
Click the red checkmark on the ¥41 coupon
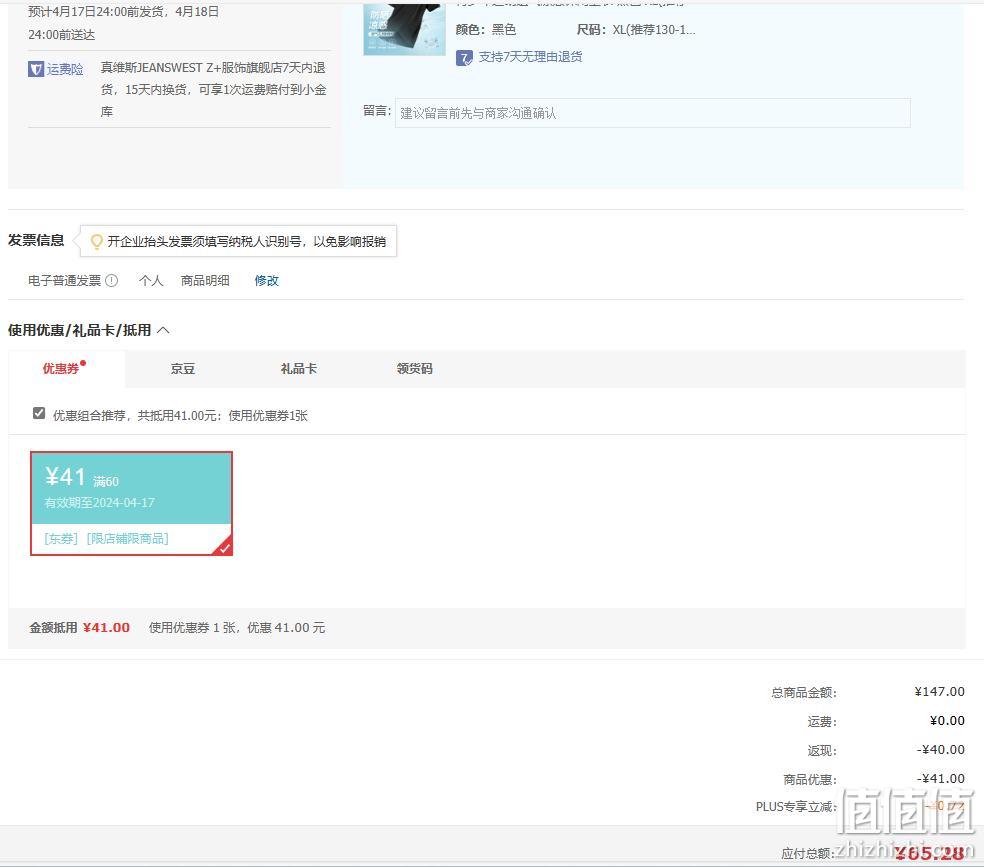(x=225, y=548)
